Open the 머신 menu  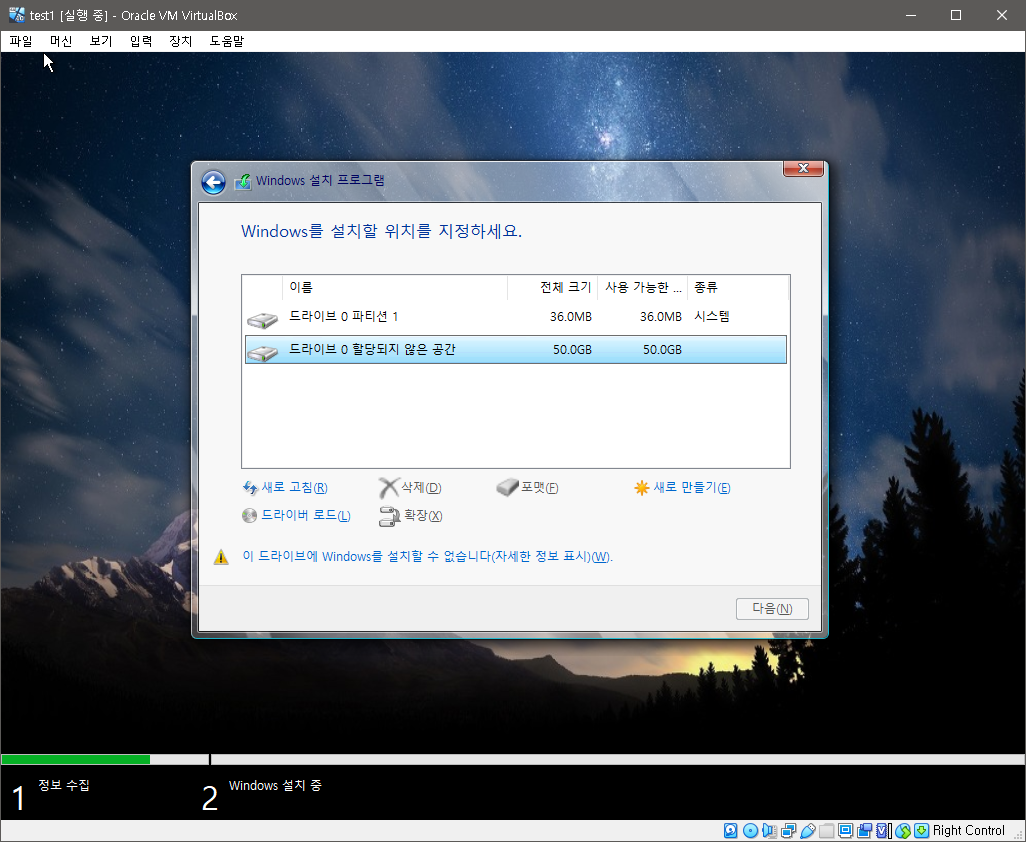click(61, 41)
